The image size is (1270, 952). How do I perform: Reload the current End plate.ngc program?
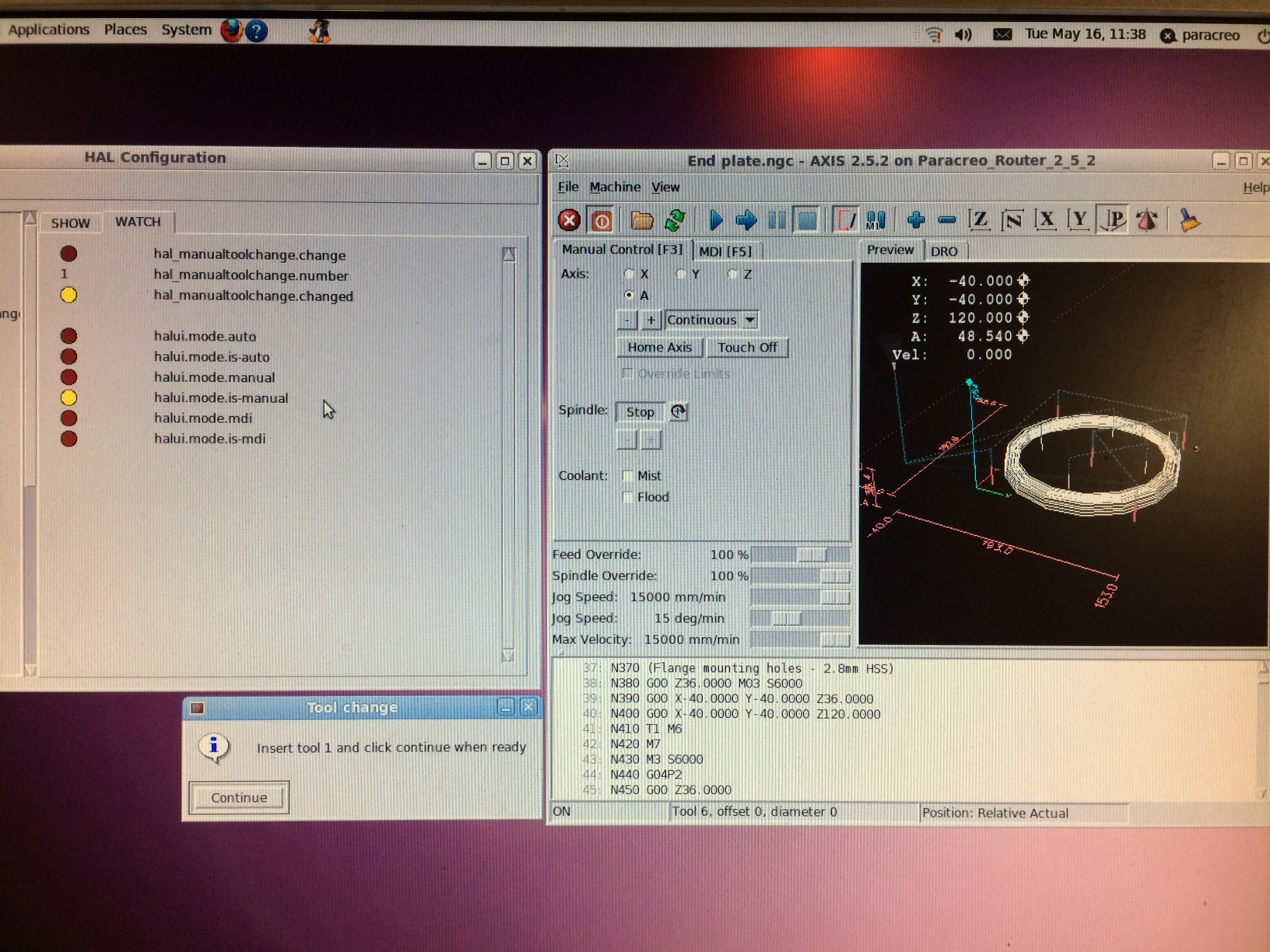tap(674, 221)
